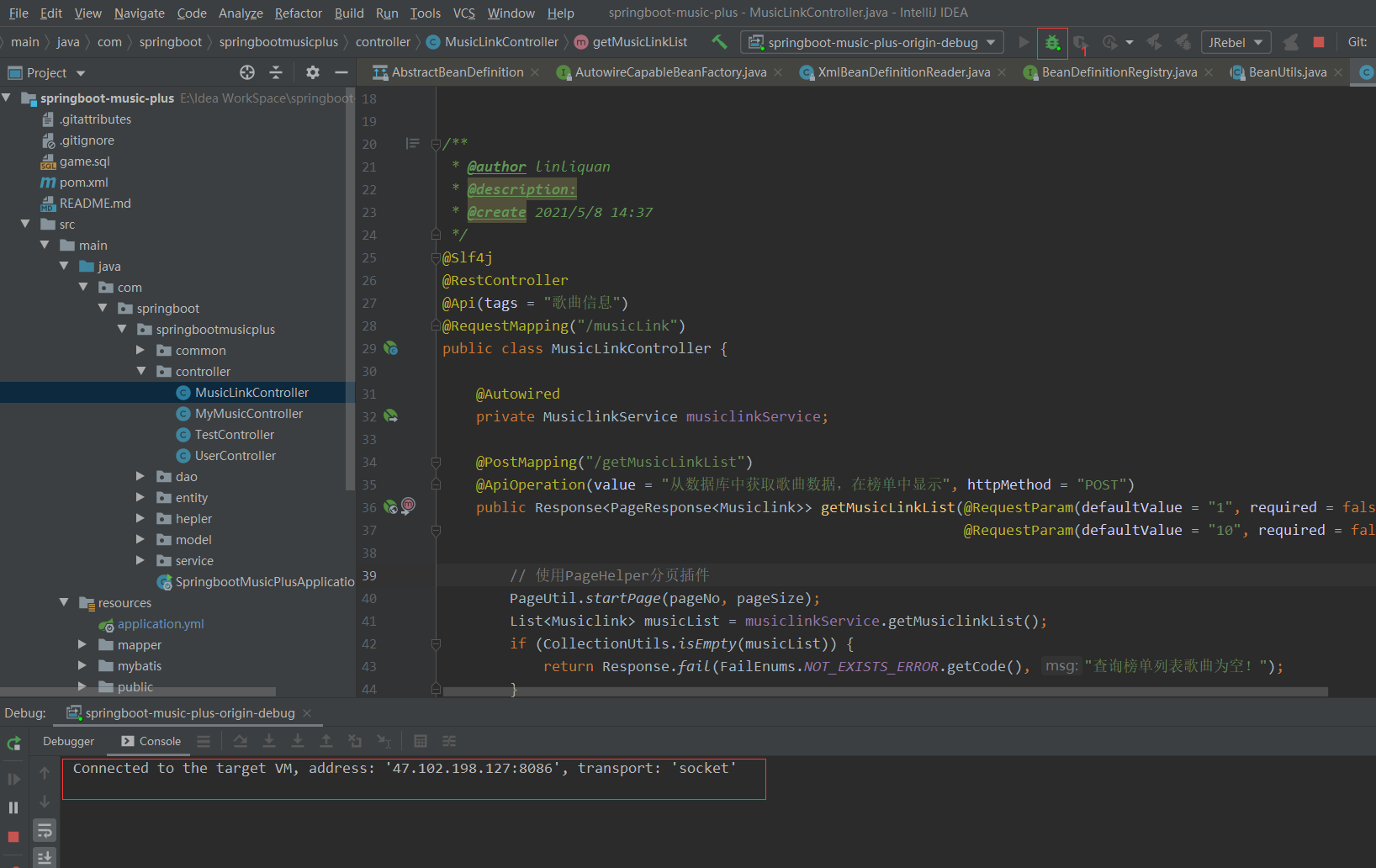
Task: Click the gutter run icon at line 29
Action: pos(390,348)
